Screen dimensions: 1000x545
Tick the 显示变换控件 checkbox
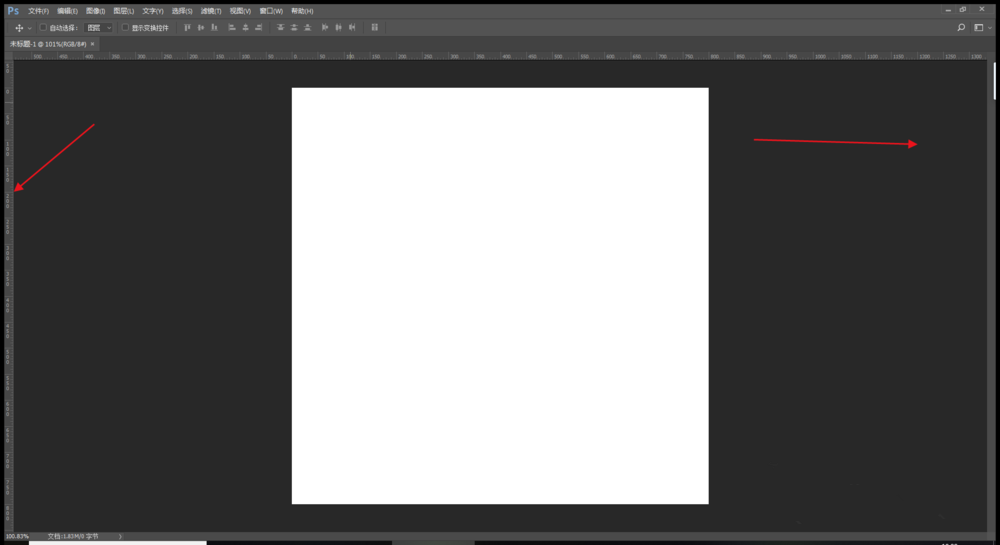point(125,27)
